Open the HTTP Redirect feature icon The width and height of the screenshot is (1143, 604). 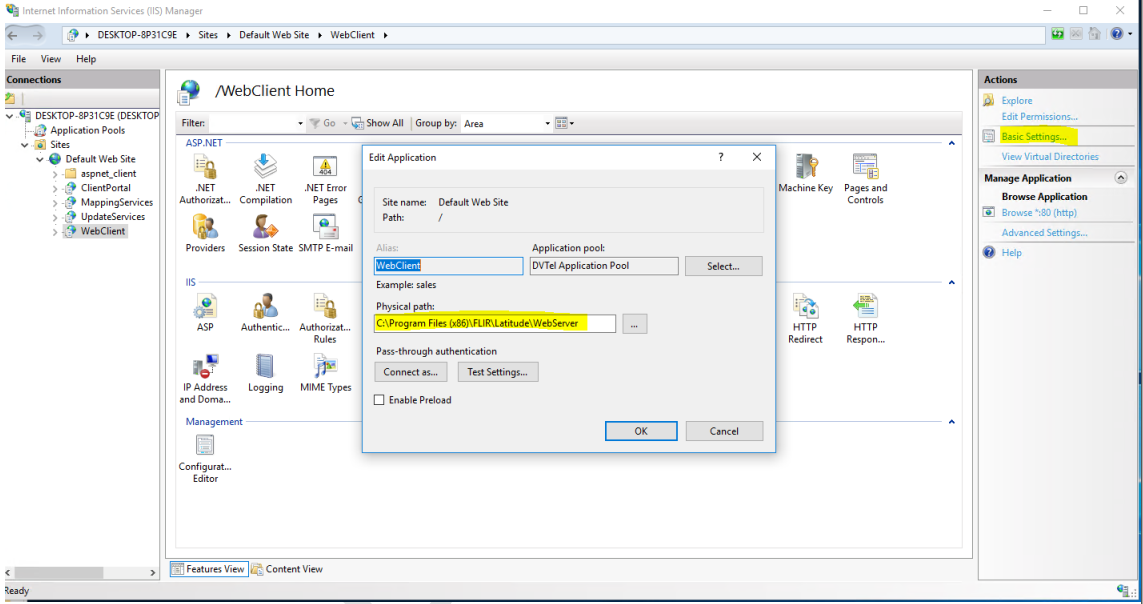[x=805, y=308]
